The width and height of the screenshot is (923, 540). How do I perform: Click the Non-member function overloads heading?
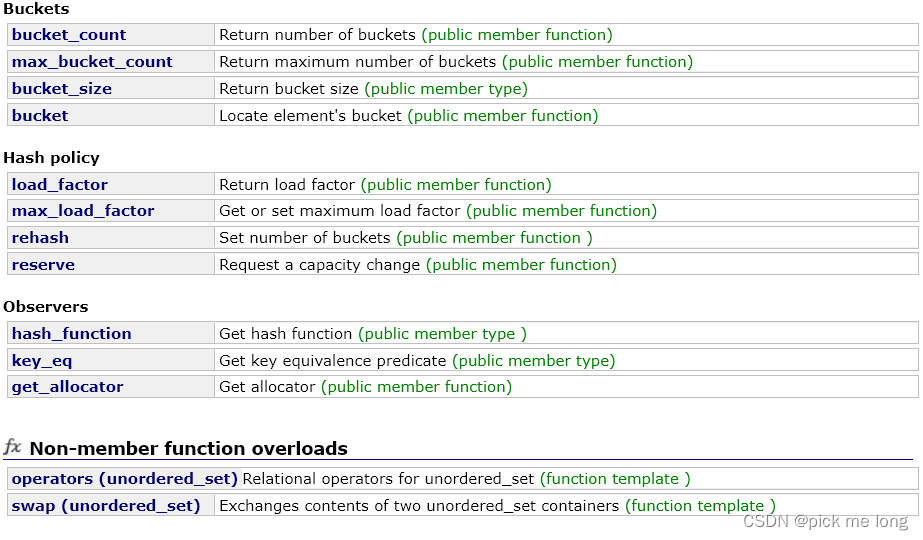pyautogui.click(x=188, y=449)
